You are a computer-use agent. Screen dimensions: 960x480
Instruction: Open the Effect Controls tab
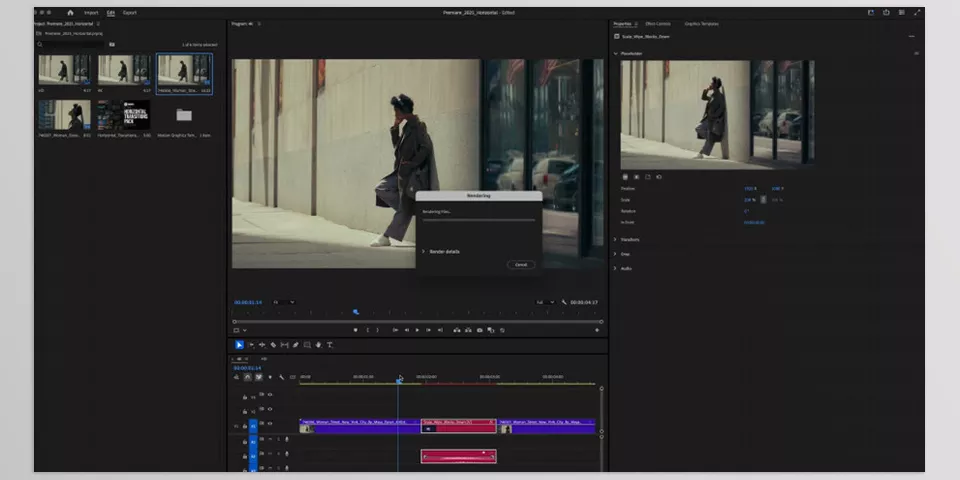pos(658,24)
